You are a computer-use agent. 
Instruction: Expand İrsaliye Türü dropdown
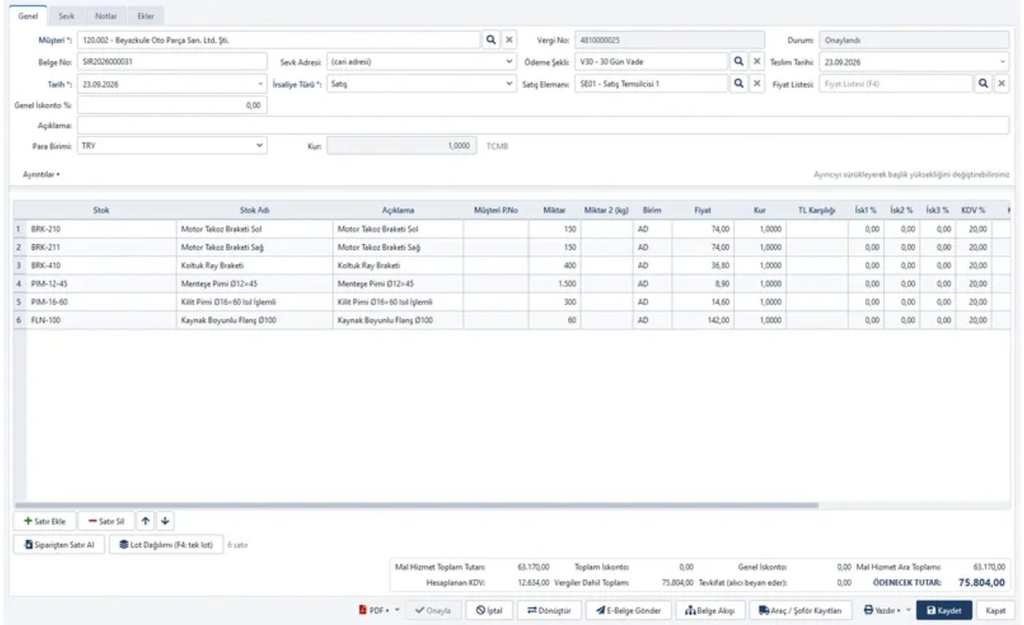coord(509,84)
